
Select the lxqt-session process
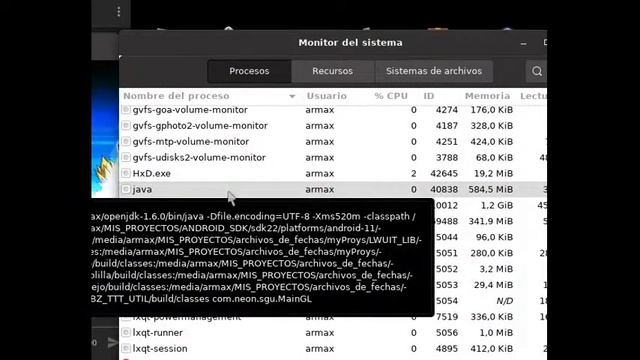[x=333, y=349]
